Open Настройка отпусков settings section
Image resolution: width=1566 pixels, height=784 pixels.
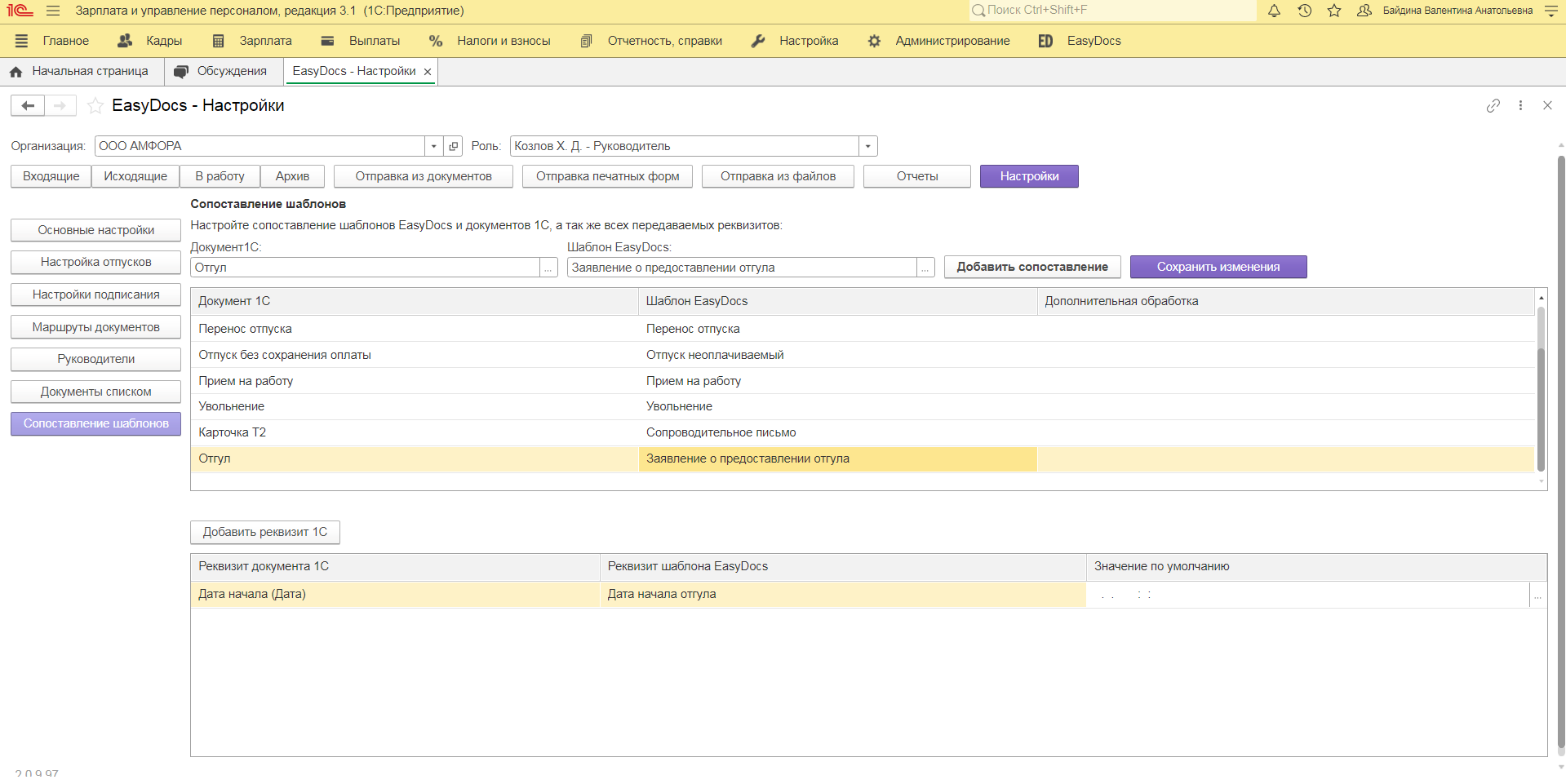[x=95, y=262]
